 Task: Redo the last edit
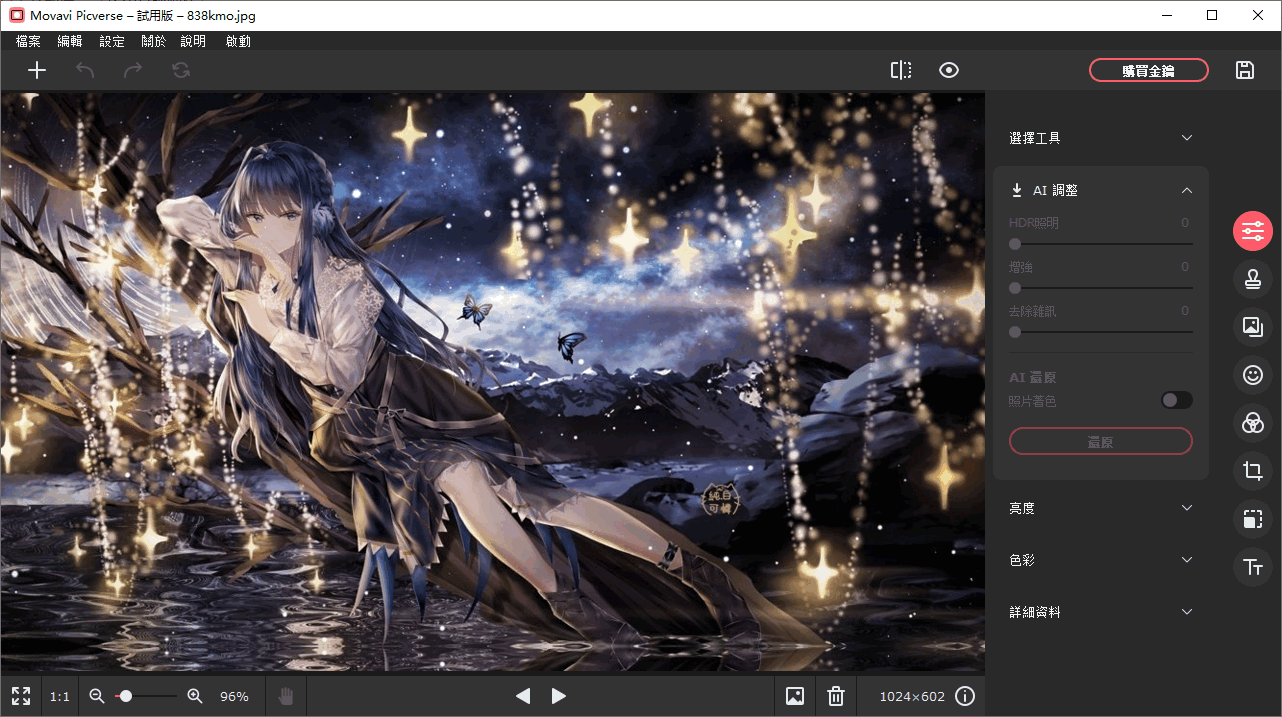click(x=133, y=70)
